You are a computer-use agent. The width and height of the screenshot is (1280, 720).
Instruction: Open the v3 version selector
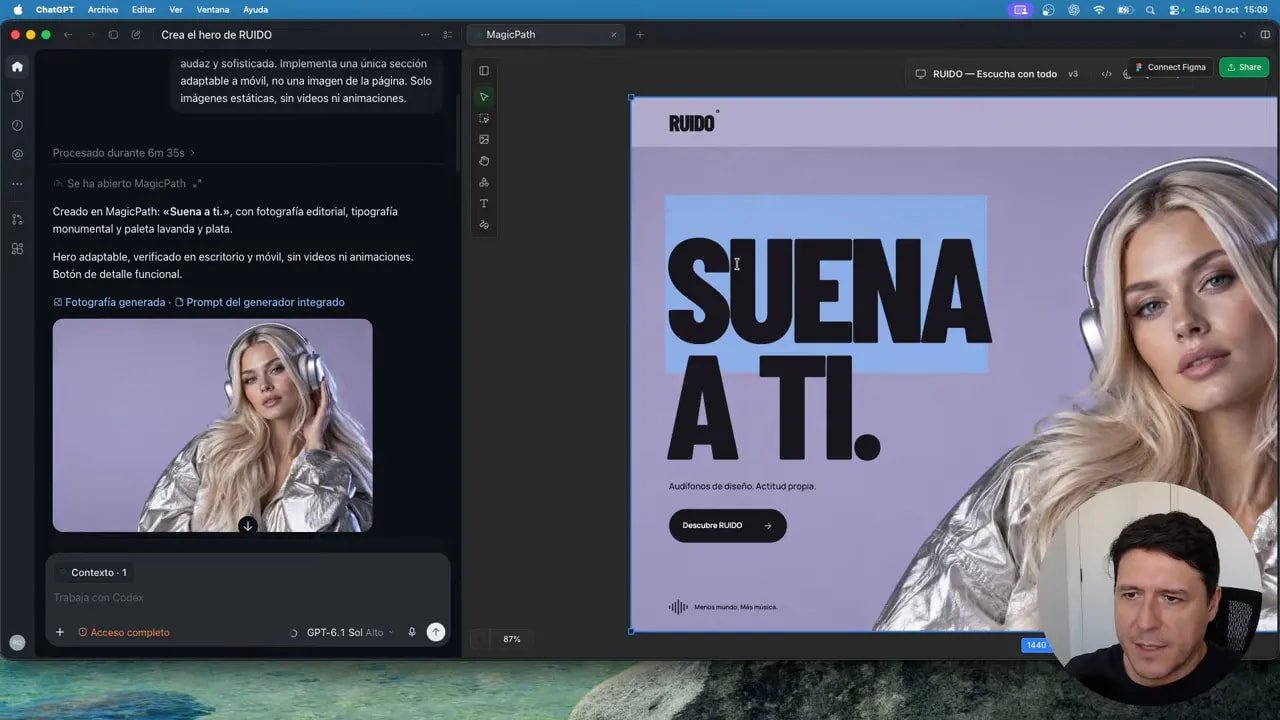tap(1073, 74)
